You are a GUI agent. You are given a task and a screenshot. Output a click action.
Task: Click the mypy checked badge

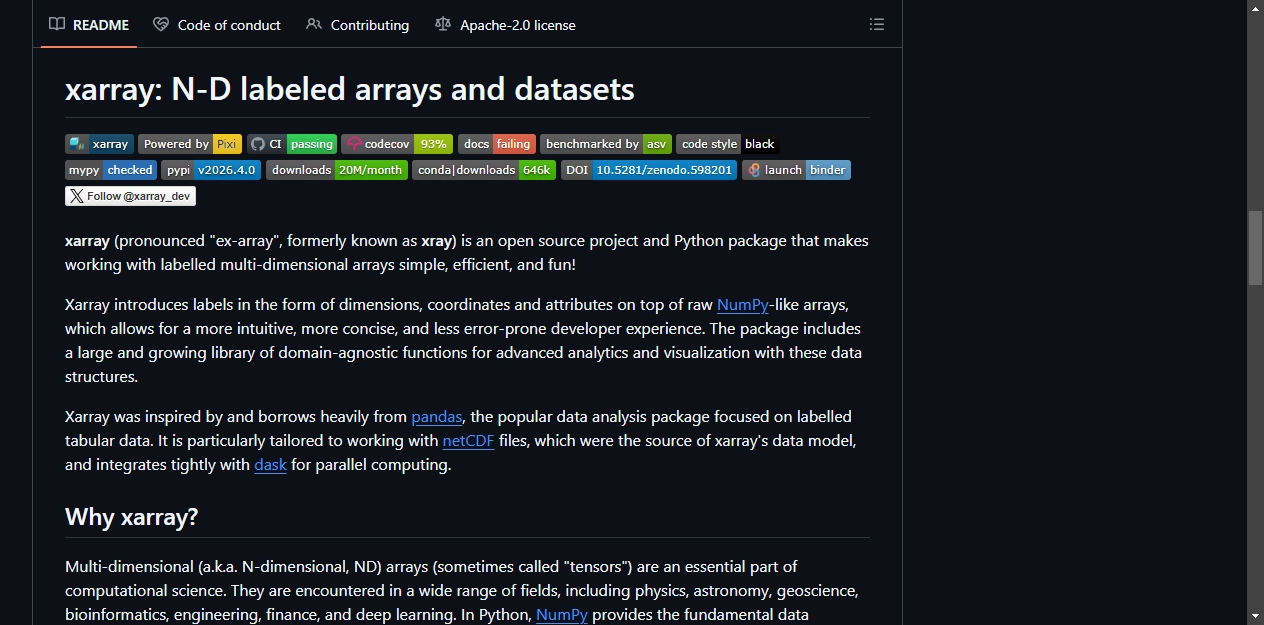111,170
